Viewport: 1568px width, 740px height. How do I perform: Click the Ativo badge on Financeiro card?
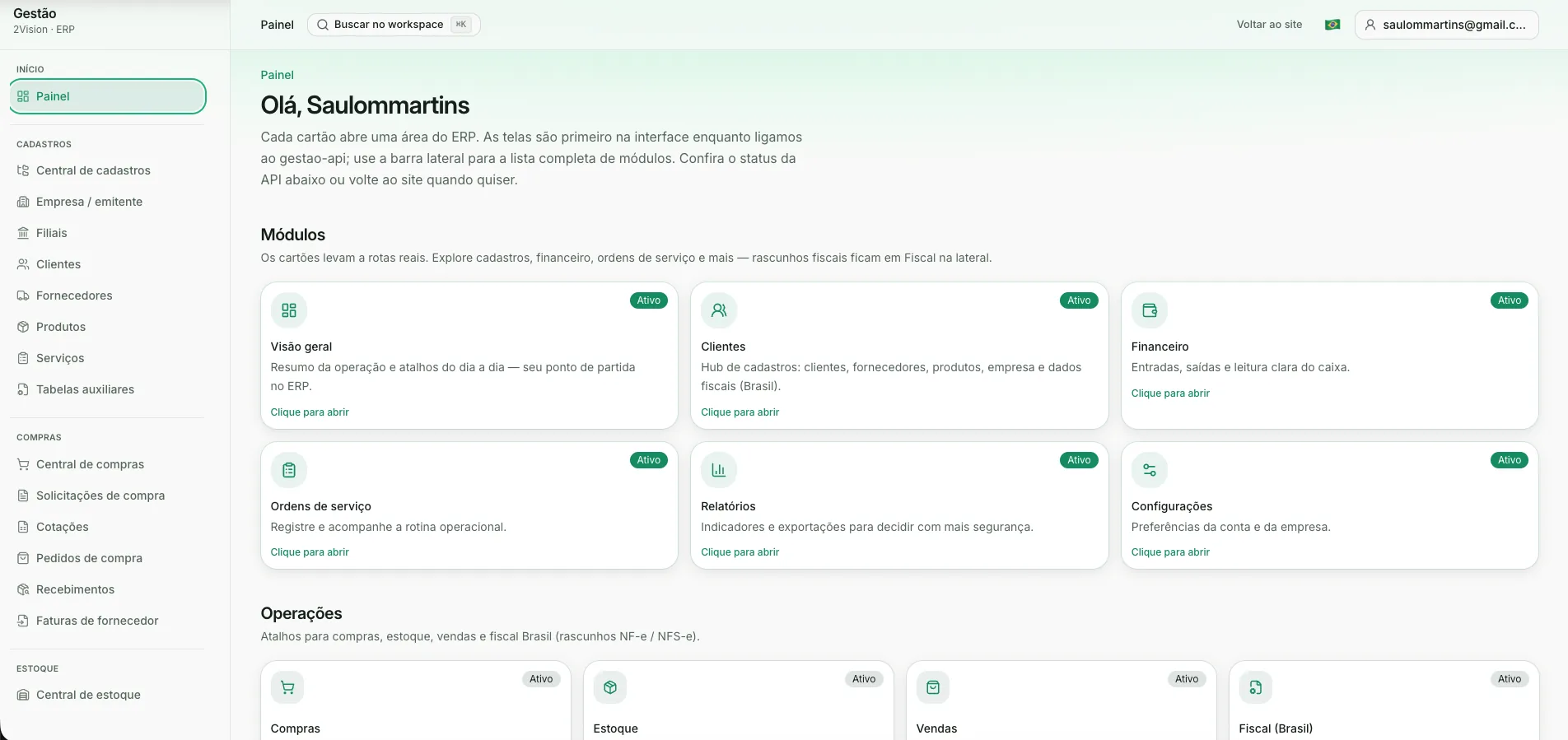click(1510, 300)
